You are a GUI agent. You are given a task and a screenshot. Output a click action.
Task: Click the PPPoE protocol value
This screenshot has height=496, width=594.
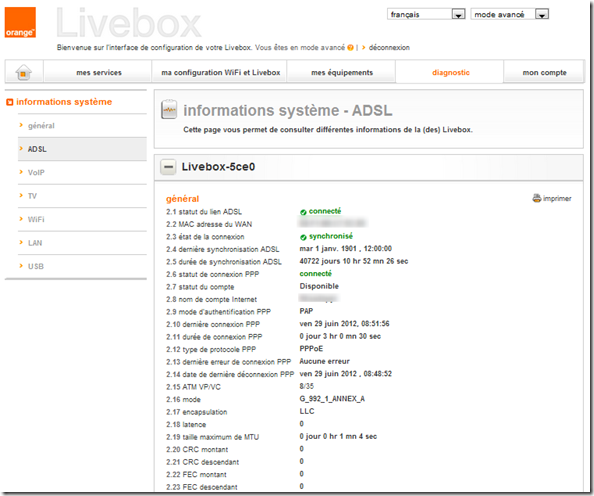pyautogui.click(x=311, y=349)
